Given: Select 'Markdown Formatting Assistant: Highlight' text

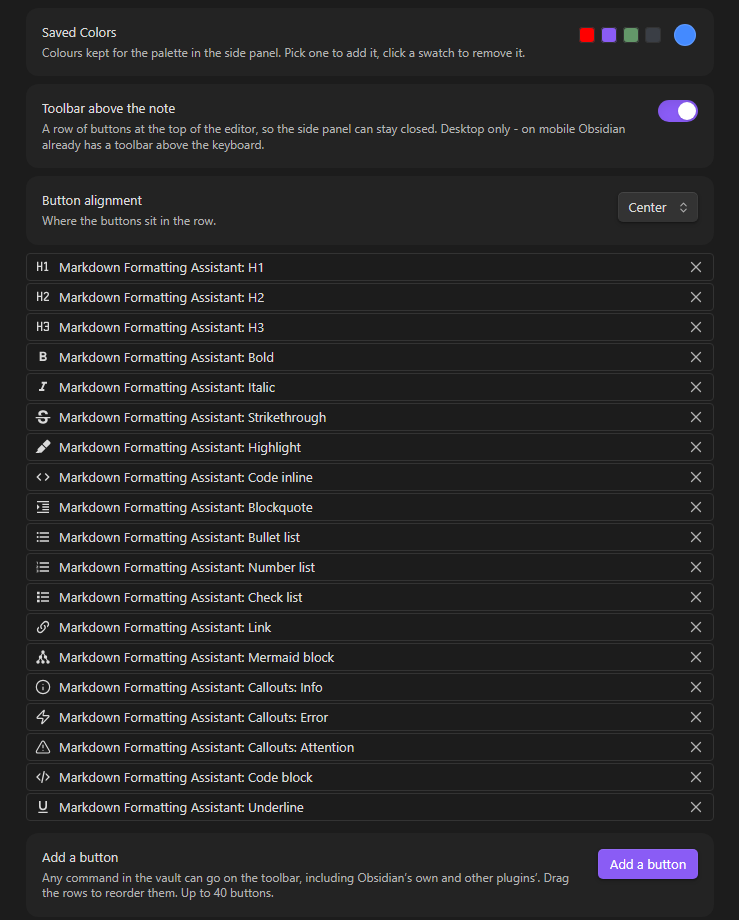Looking at the screenshot, I should [180, 447].
